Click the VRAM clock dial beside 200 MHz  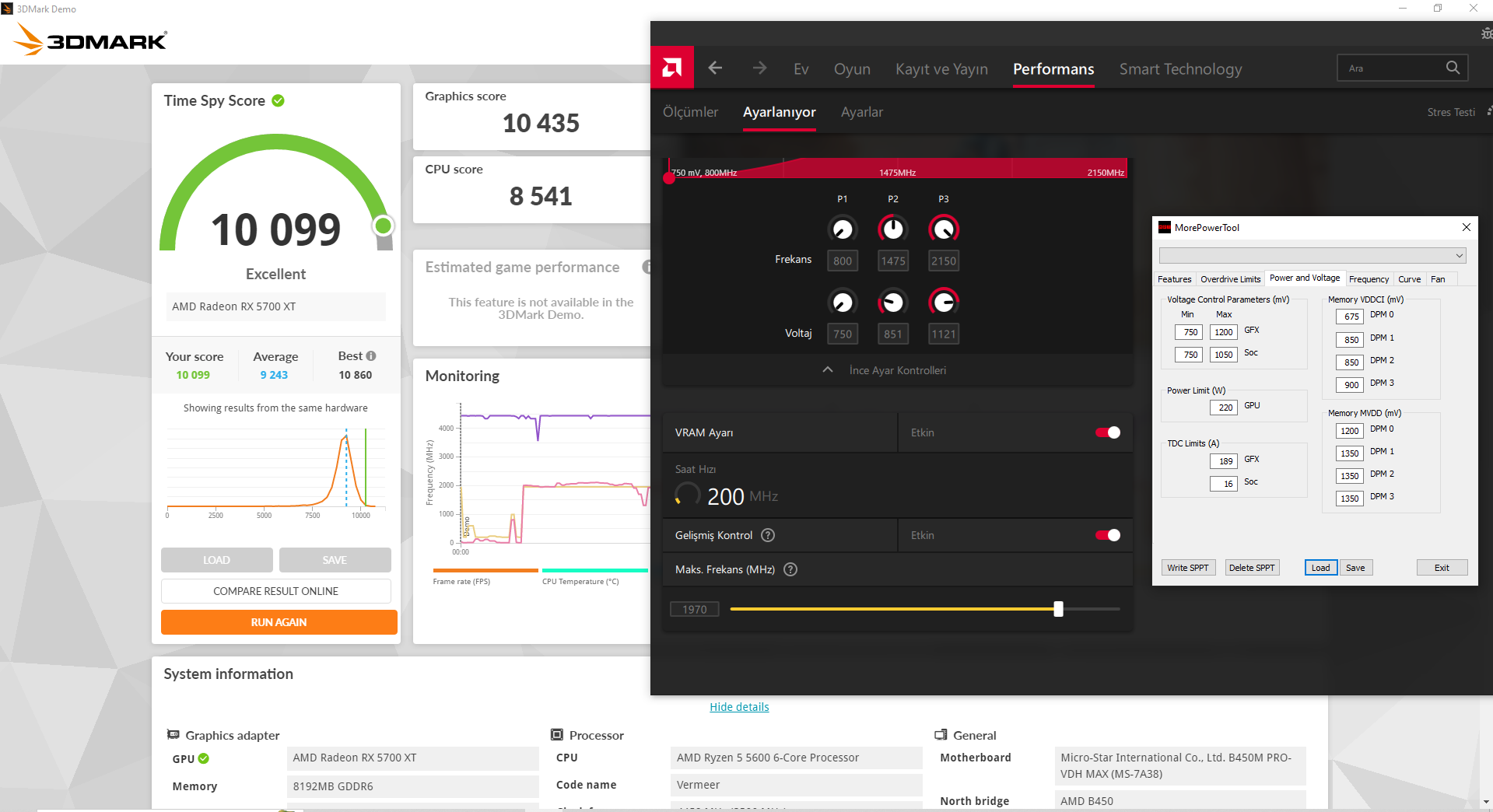tap(687, 495)
